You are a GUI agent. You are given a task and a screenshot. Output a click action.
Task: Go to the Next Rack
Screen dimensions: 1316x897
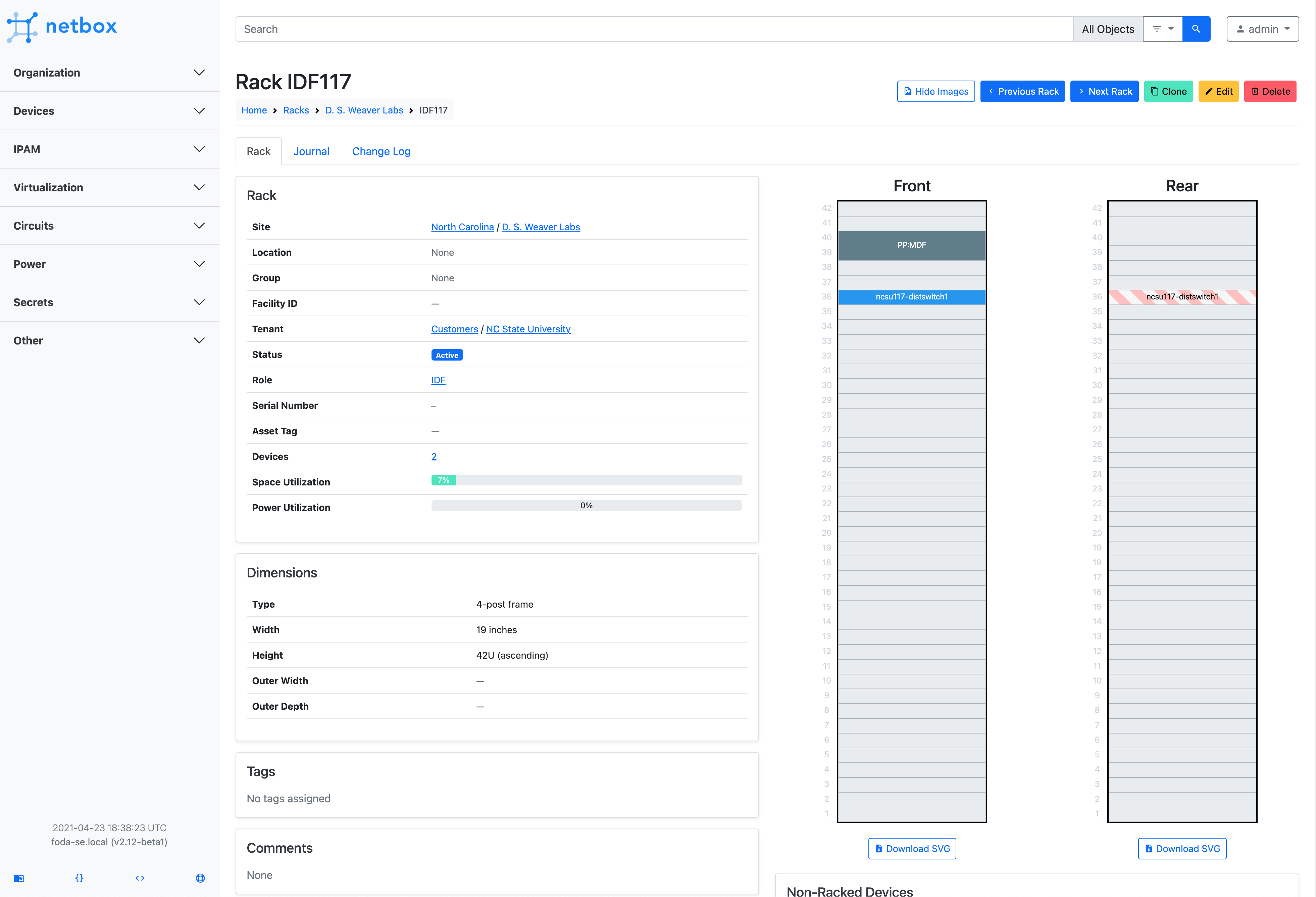(x=1104, y=91)
